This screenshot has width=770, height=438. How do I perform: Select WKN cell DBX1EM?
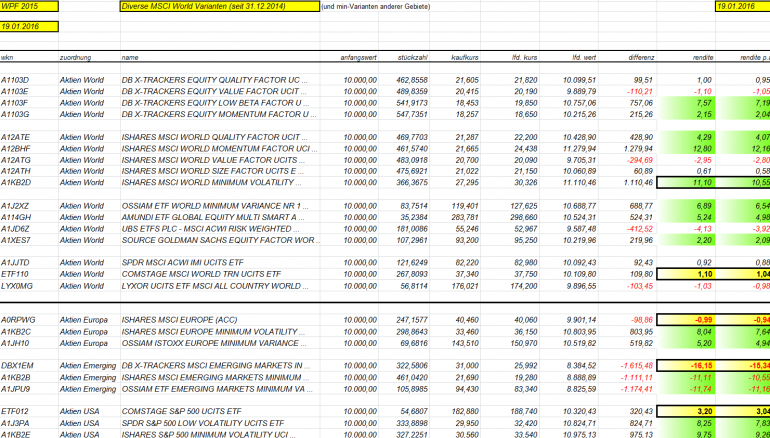click(29, 366)
